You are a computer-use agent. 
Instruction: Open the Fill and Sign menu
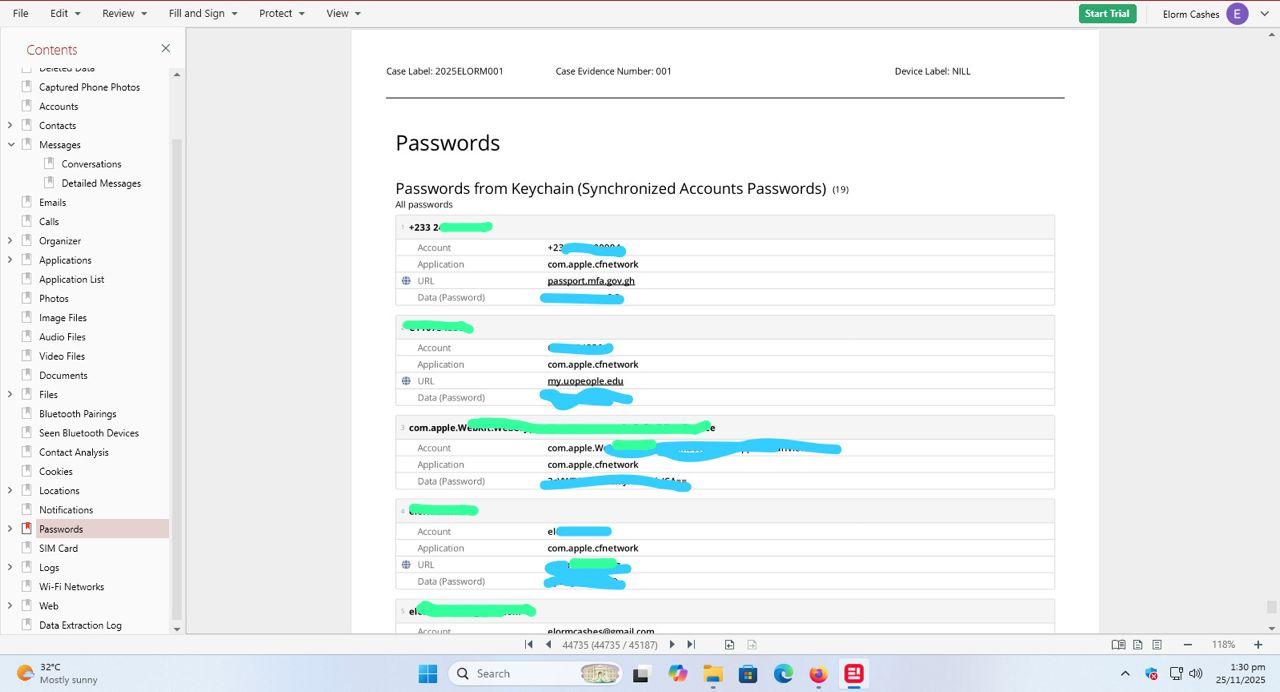pos(203,13)
